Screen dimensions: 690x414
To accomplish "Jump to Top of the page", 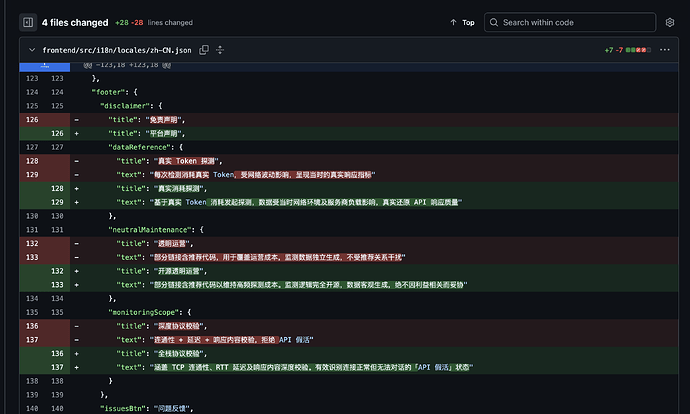I will [x=462, y=22].
